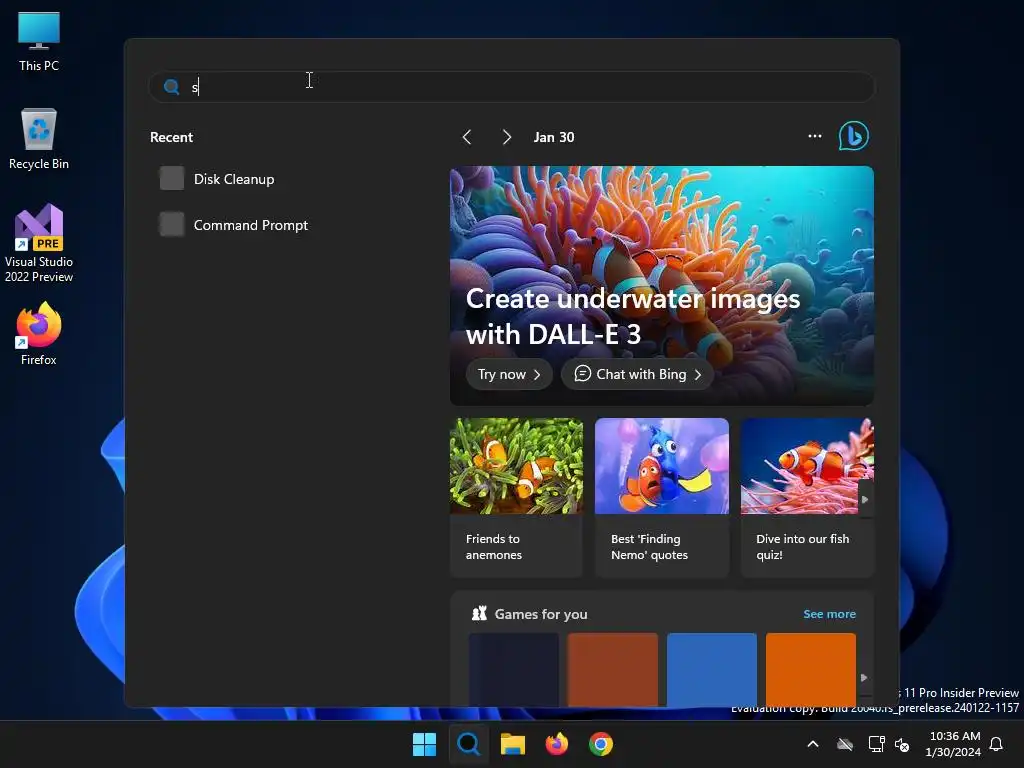Select Visual Studio 2022 Preview shortcut
The height and width of the screenshot is (768, 1024).
(39, 243)
